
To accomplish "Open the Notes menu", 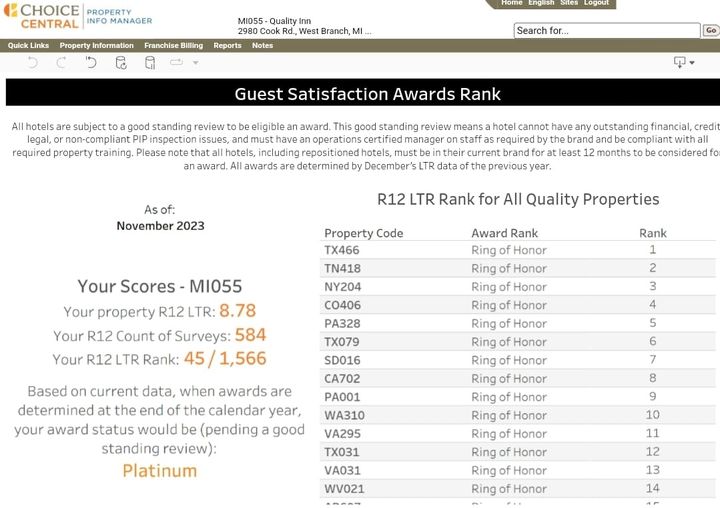I will tap(262, 45).
